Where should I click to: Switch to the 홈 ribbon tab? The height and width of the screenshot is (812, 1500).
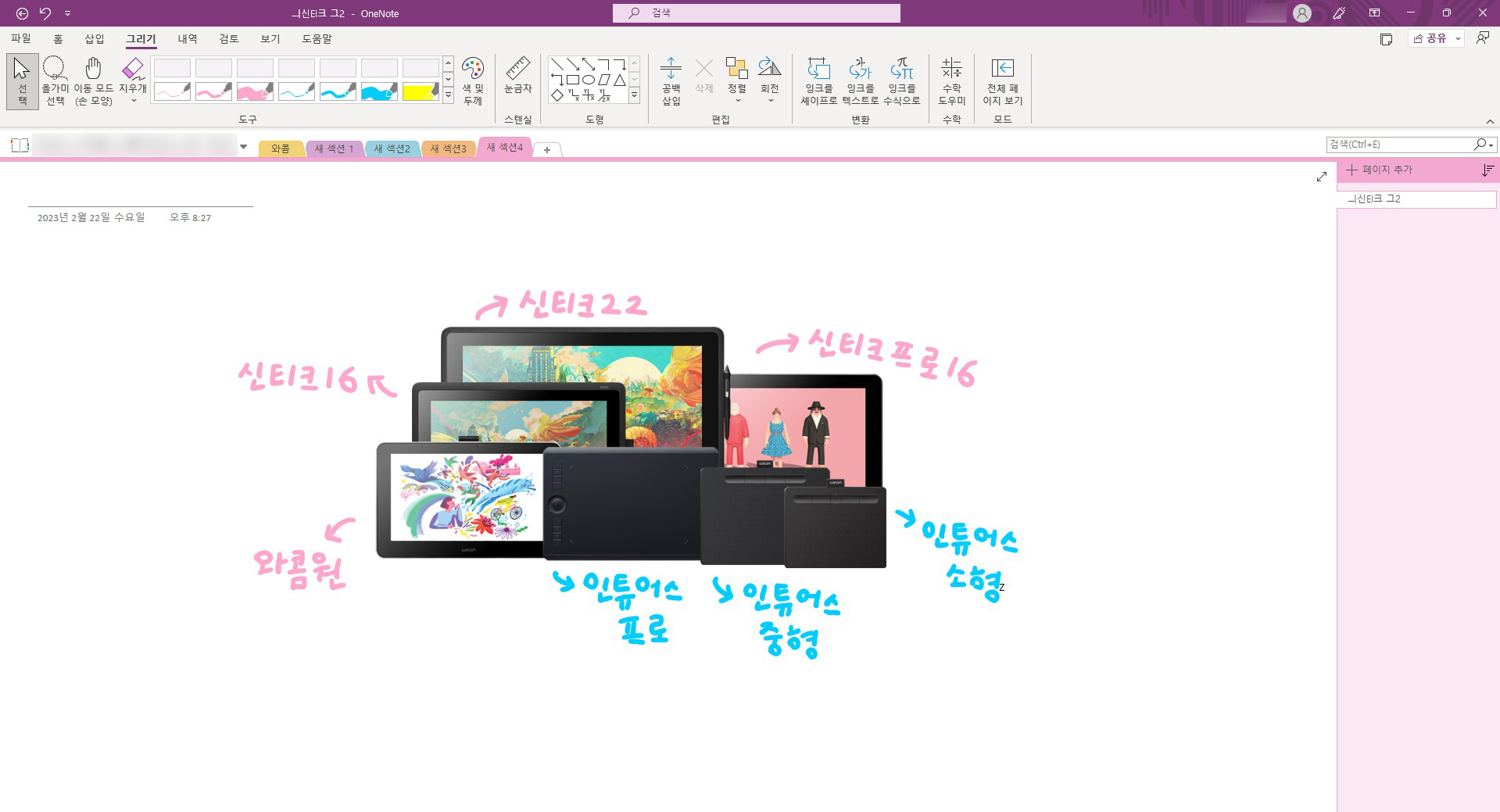click(58, 38)
